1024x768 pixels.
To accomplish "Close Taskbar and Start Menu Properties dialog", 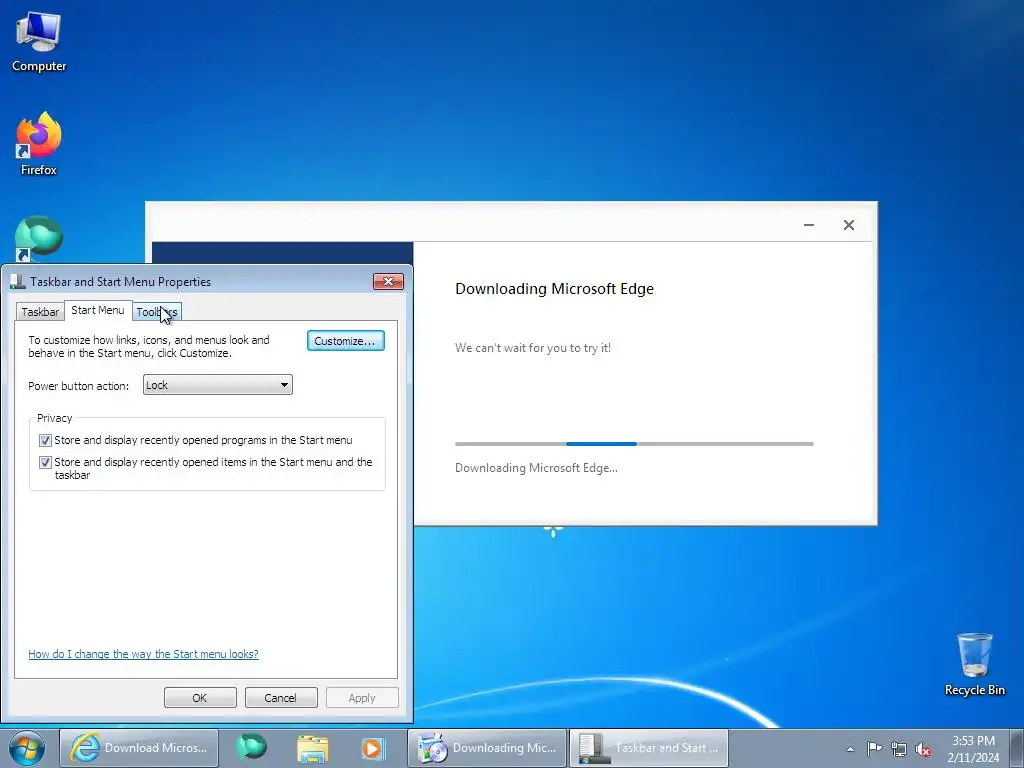I will tap(389, 281).
